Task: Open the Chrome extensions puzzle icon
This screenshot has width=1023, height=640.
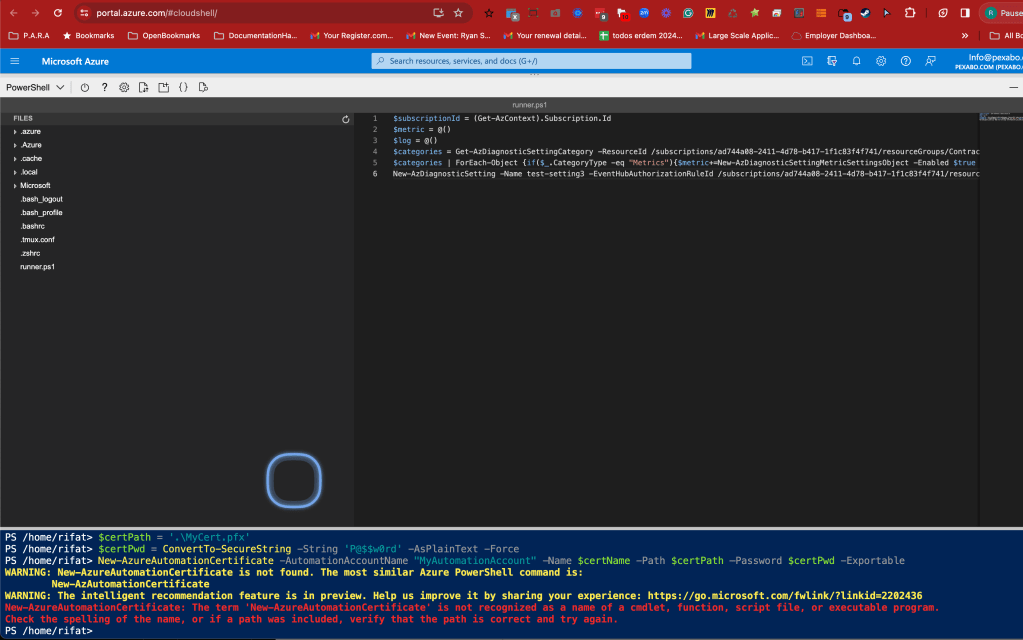Action: [x=910, y=13]
